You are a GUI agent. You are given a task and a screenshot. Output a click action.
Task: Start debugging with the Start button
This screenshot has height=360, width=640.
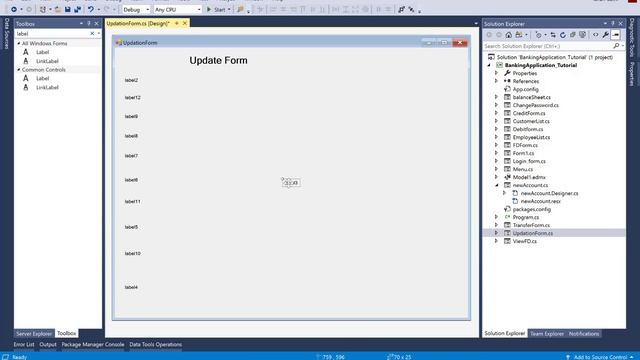[216, 9]
